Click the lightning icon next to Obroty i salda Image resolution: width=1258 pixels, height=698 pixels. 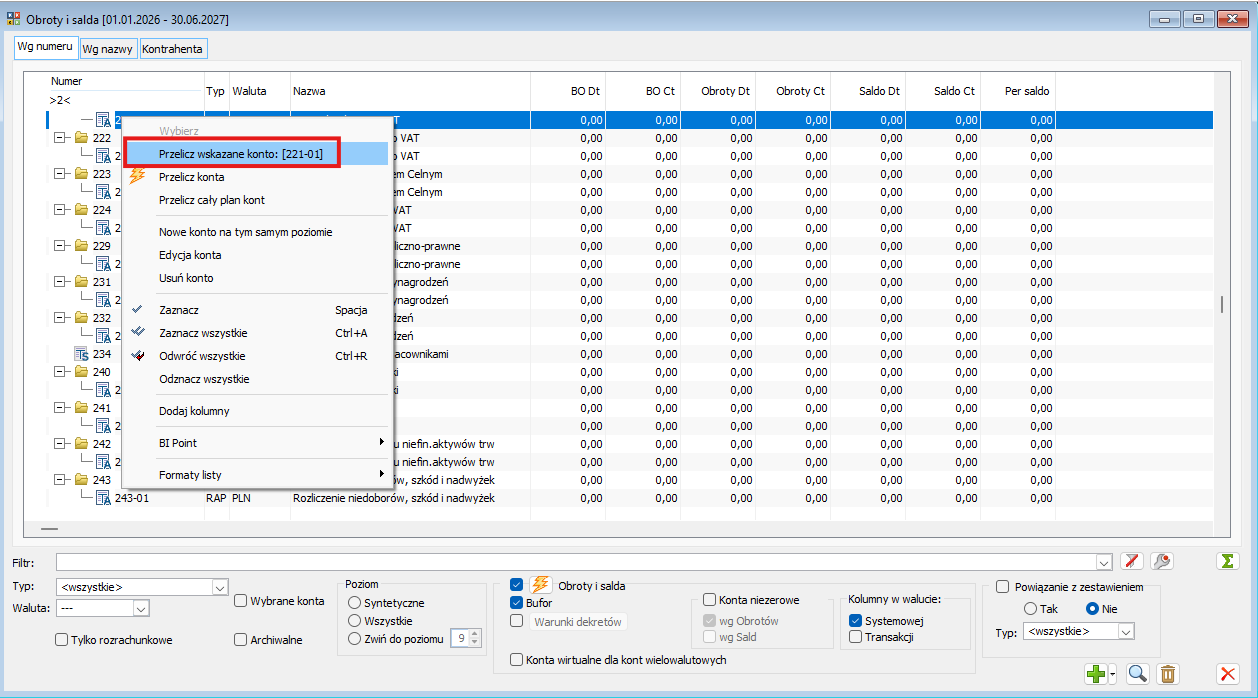point(540,584)
